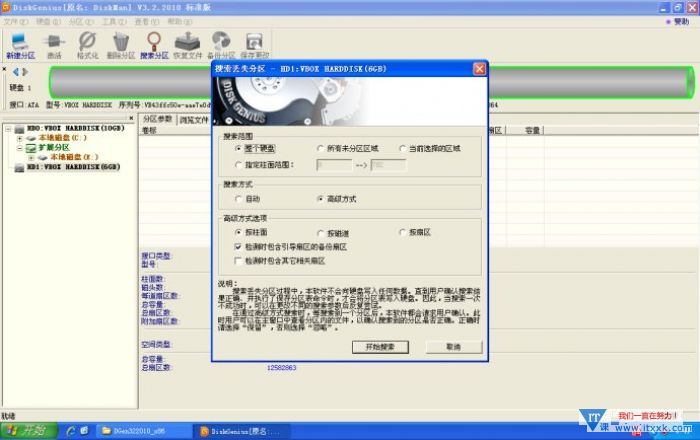Select HD1:VBOX HARDDISK(6GB) in tree
The image size is (700, 440).
(x=73, y=167)
